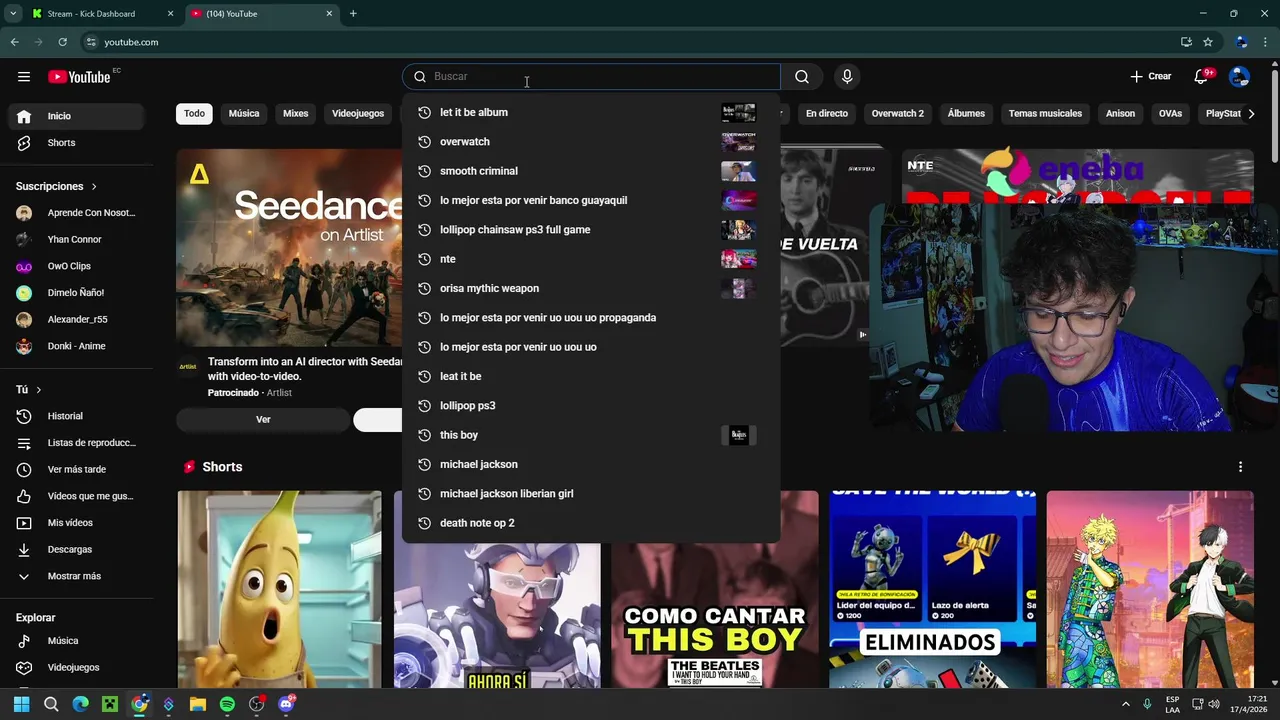
Task: Expand Suscripciones section
Action: (57, 187)
